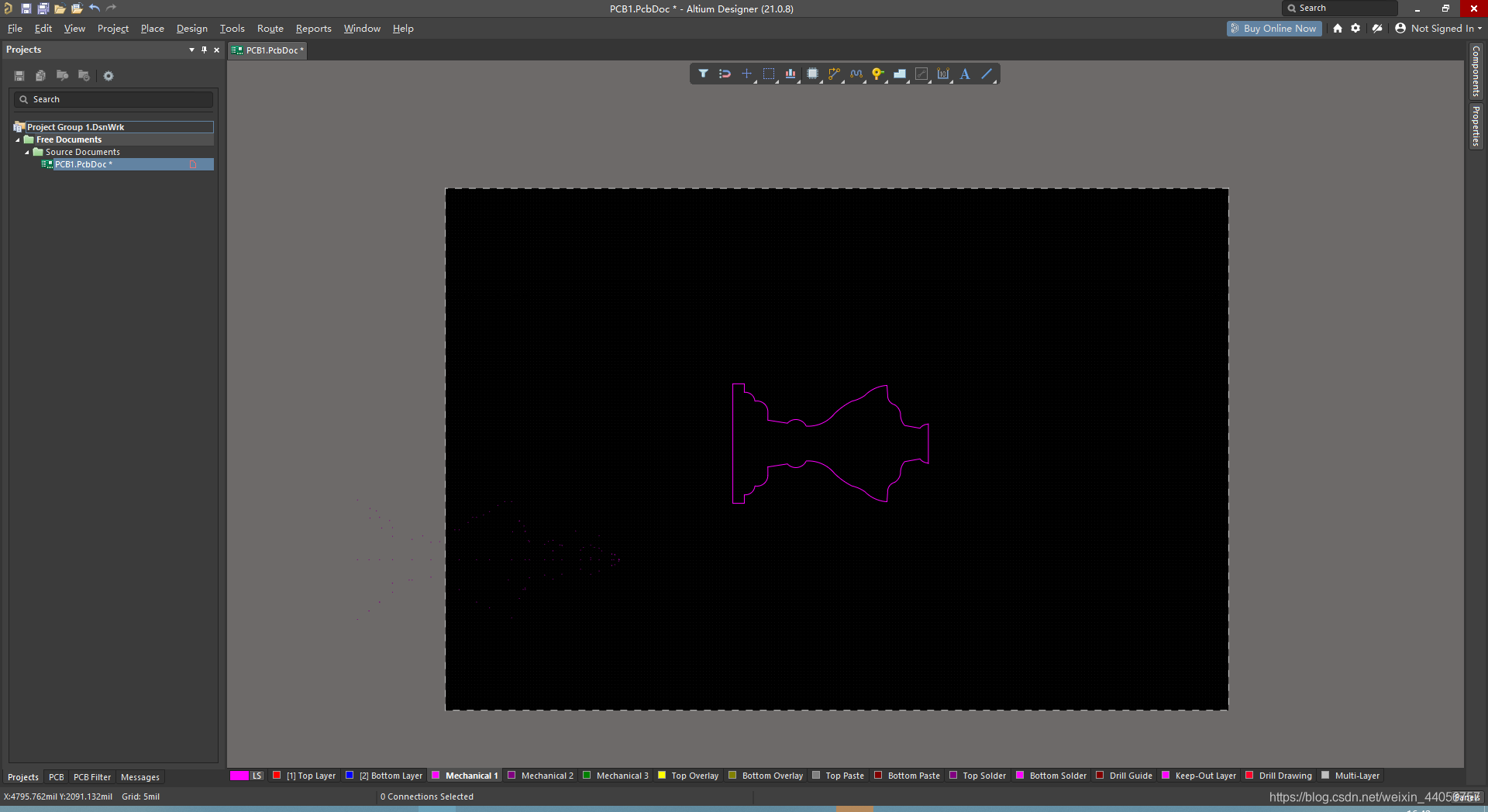Image resolution: width=1488 pixels, height=812 pixels.
Task: Choose the dashed rectangle selection tool
Action: point(769,74)
